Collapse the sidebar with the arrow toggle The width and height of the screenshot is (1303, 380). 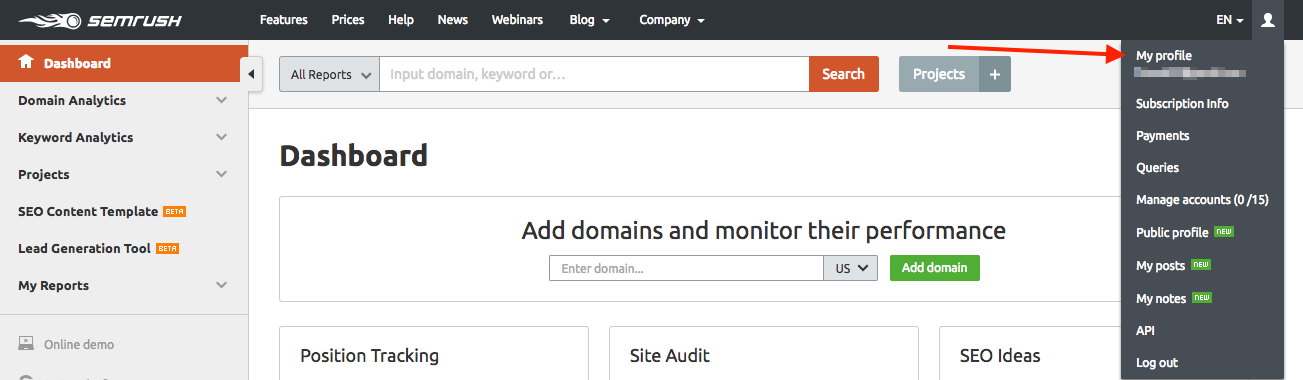click(x=251, y=74)
